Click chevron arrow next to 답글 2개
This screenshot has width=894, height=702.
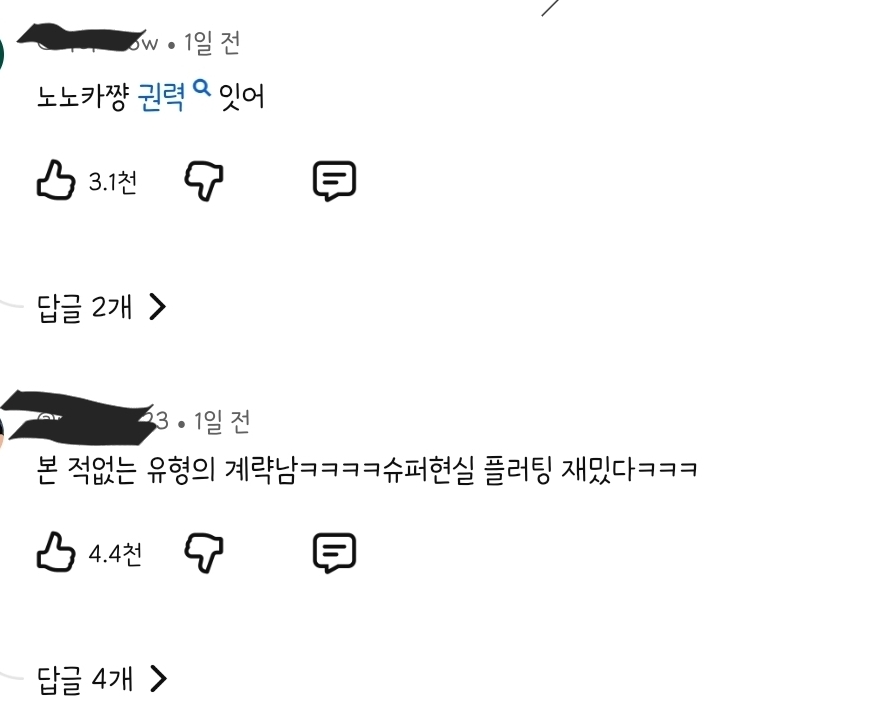157,307
